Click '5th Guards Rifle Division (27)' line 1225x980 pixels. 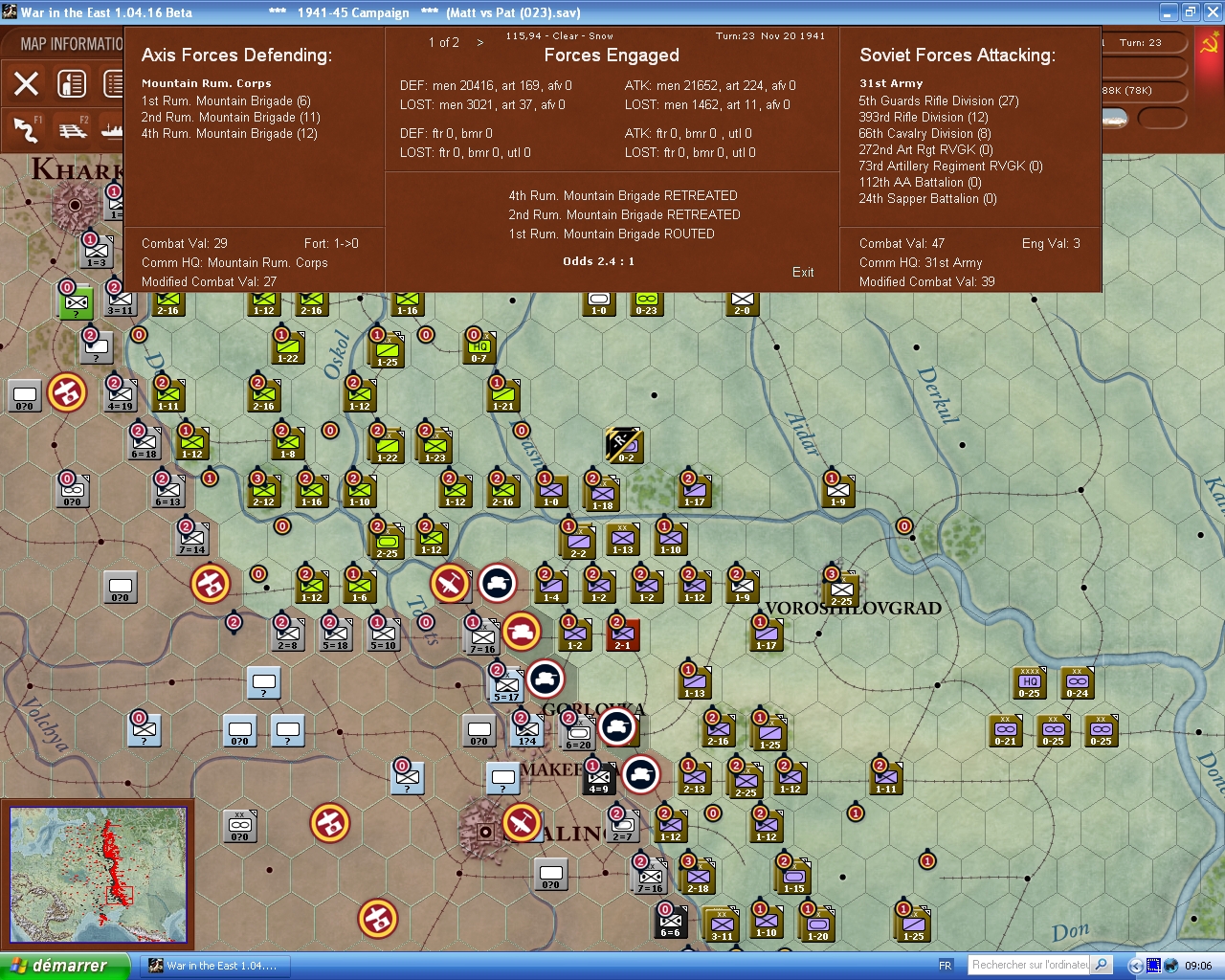click(x=939, y=100)
